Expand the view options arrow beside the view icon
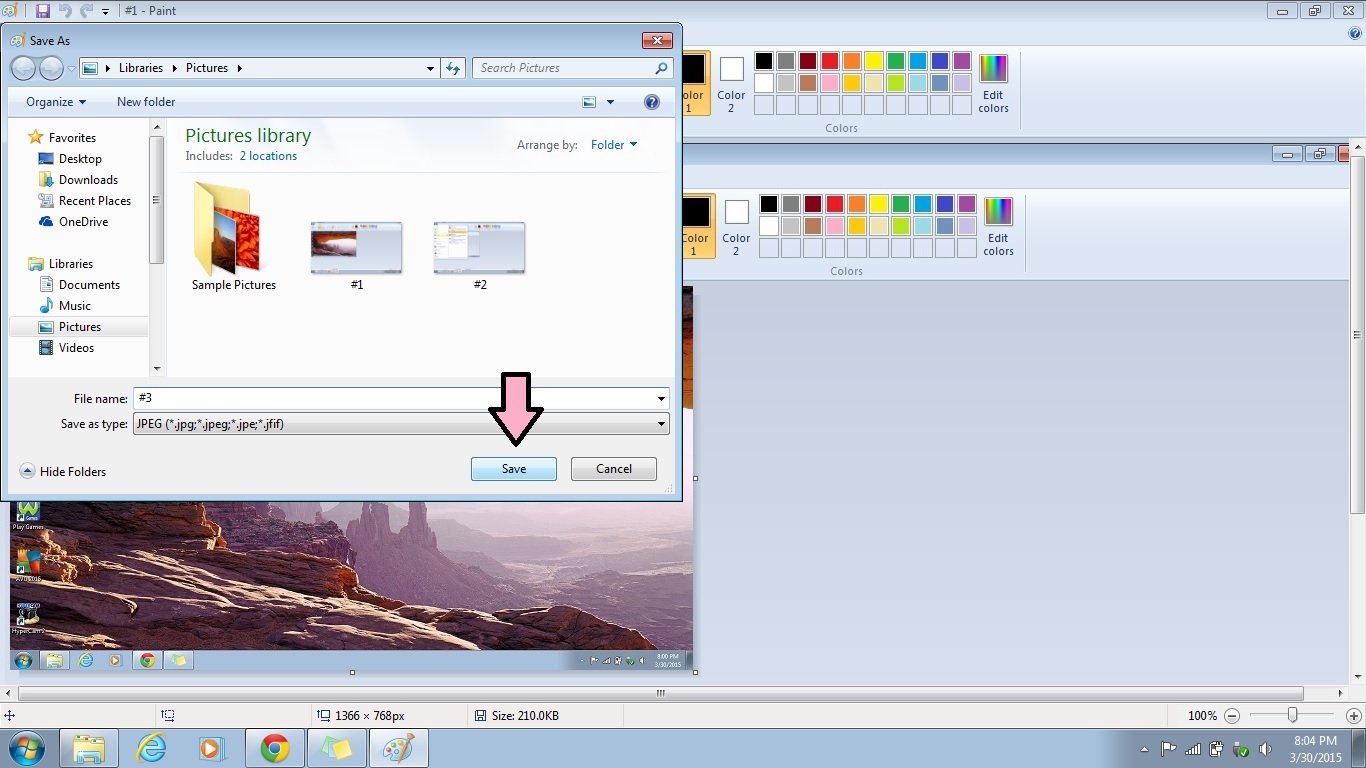Viewport: 1366px width, 768px height. 610,102
